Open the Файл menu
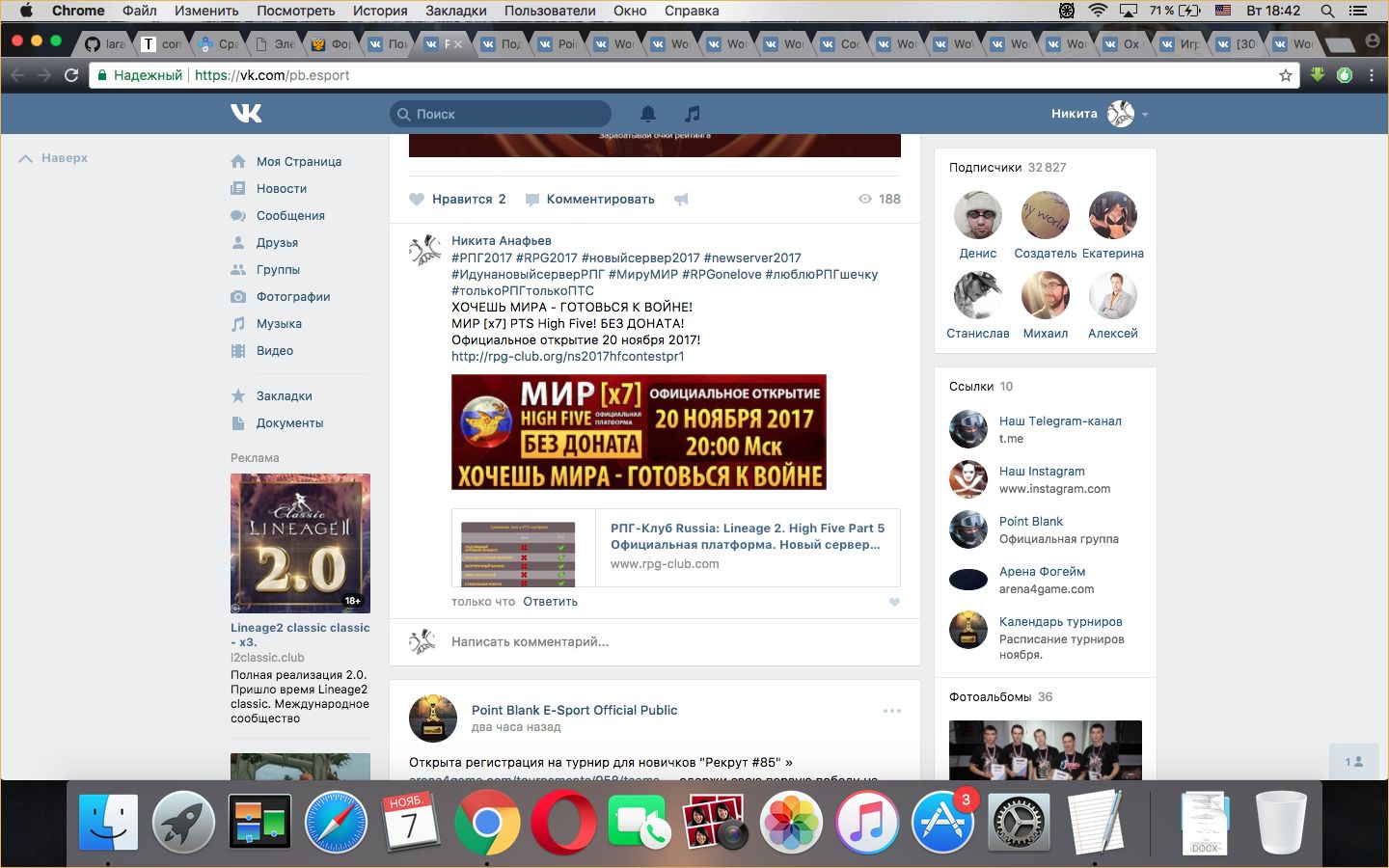The image size is (1389, 868). pos(140,11)
